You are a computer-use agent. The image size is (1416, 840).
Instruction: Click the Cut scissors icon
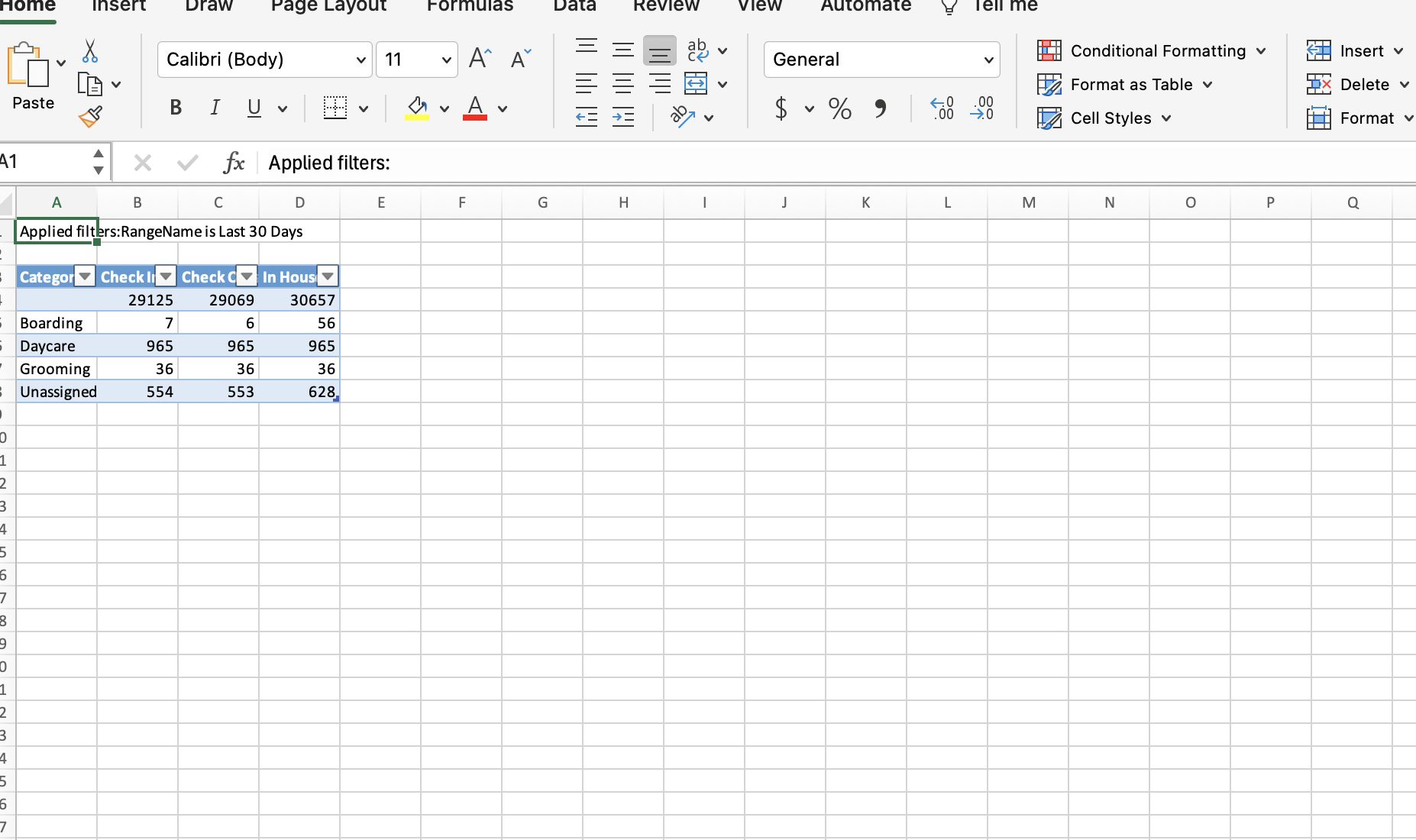tap(90, 51)
